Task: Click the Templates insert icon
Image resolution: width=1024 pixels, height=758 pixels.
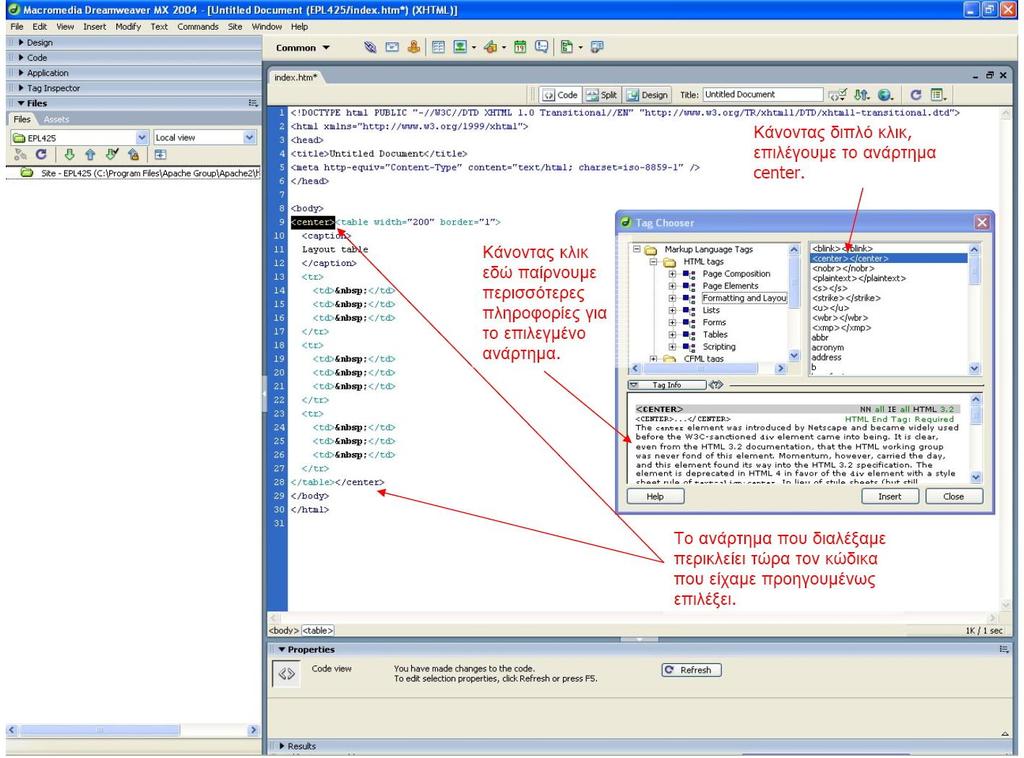Action: [x=567, y=47]
